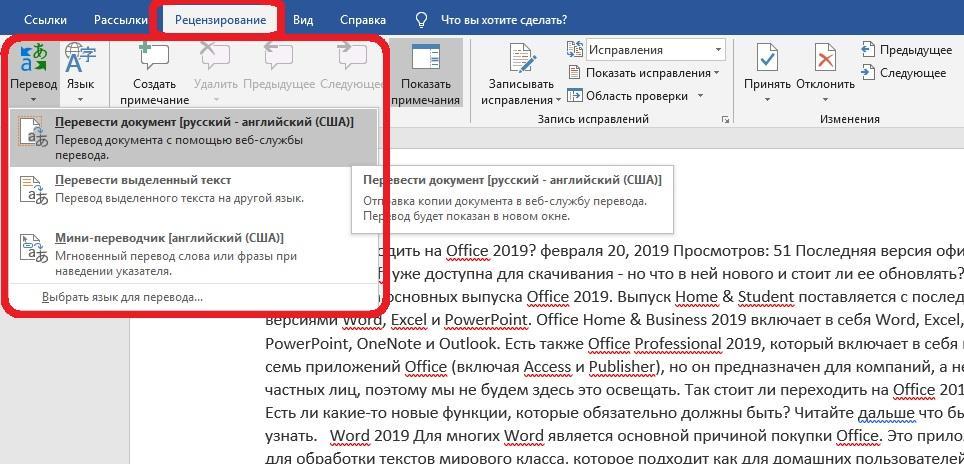Select Перевести документ [русский - английский (США)]

tap(194, 138)
